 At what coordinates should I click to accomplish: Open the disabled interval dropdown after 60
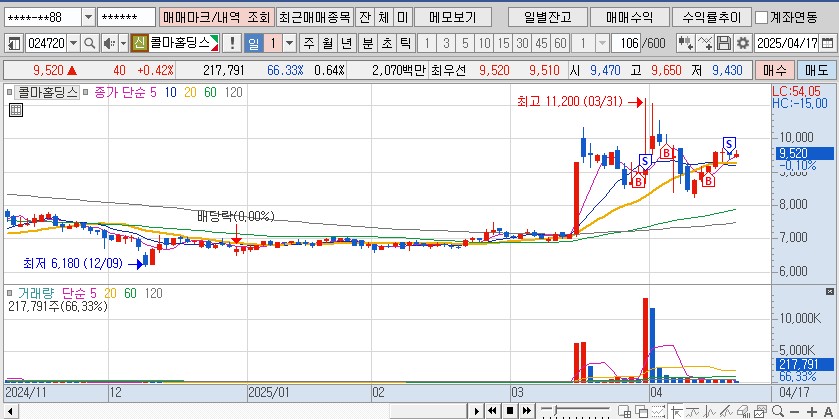point(602,43)
